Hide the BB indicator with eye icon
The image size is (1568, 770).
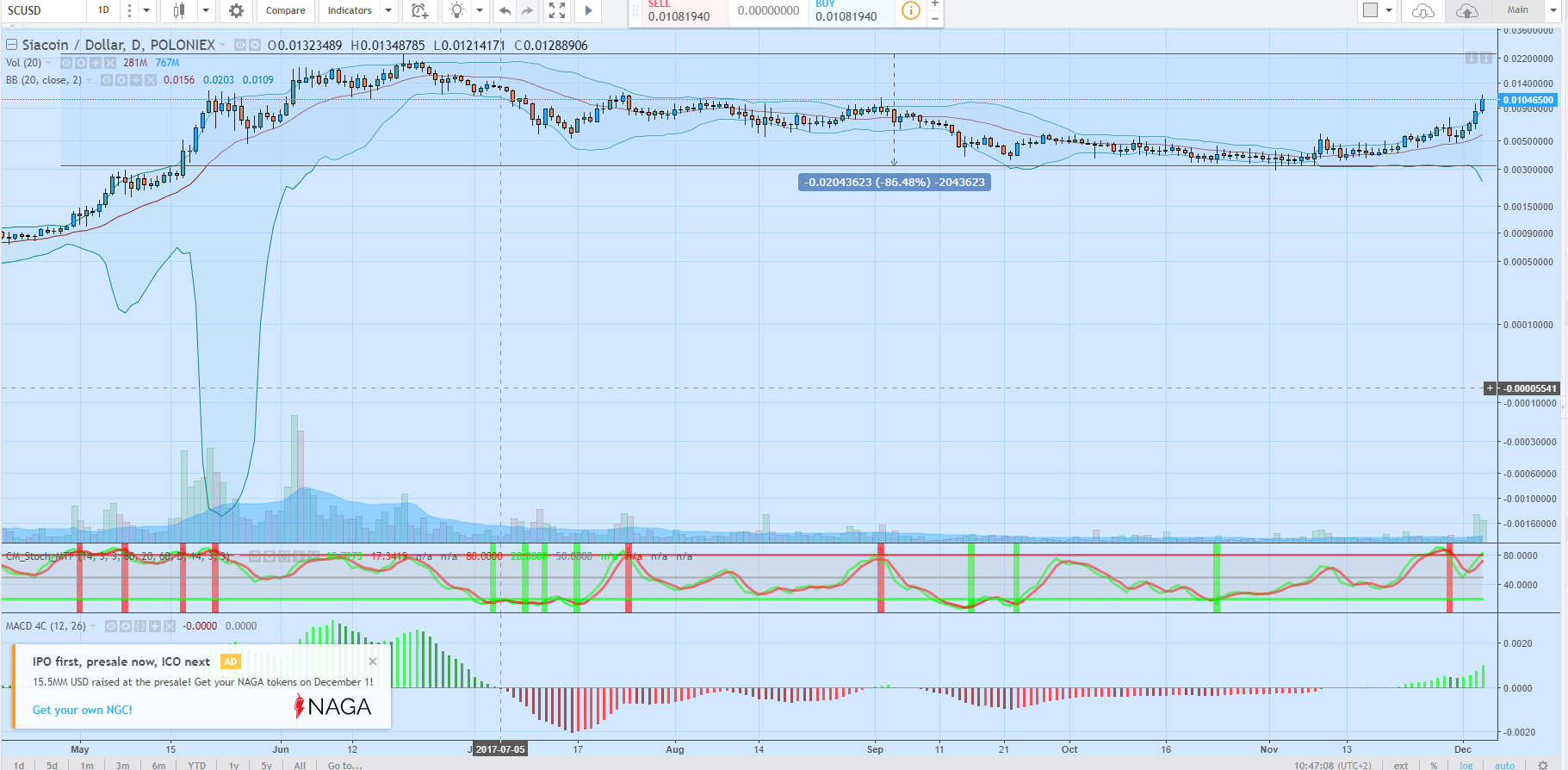coord(107,80)
